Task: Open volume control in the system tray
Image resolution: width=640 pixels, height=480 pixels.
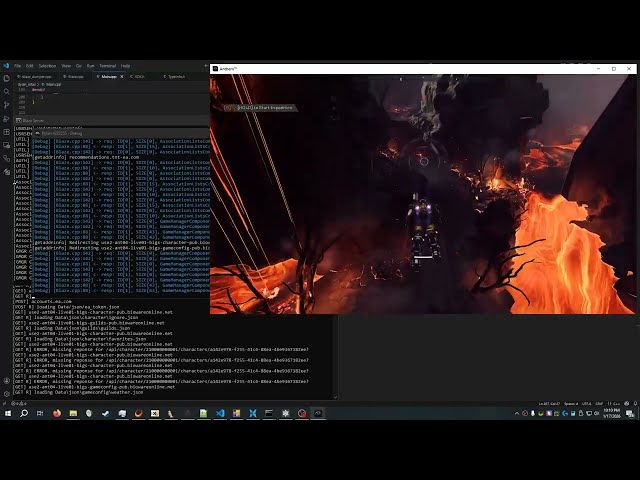Action: click(597, 413)
